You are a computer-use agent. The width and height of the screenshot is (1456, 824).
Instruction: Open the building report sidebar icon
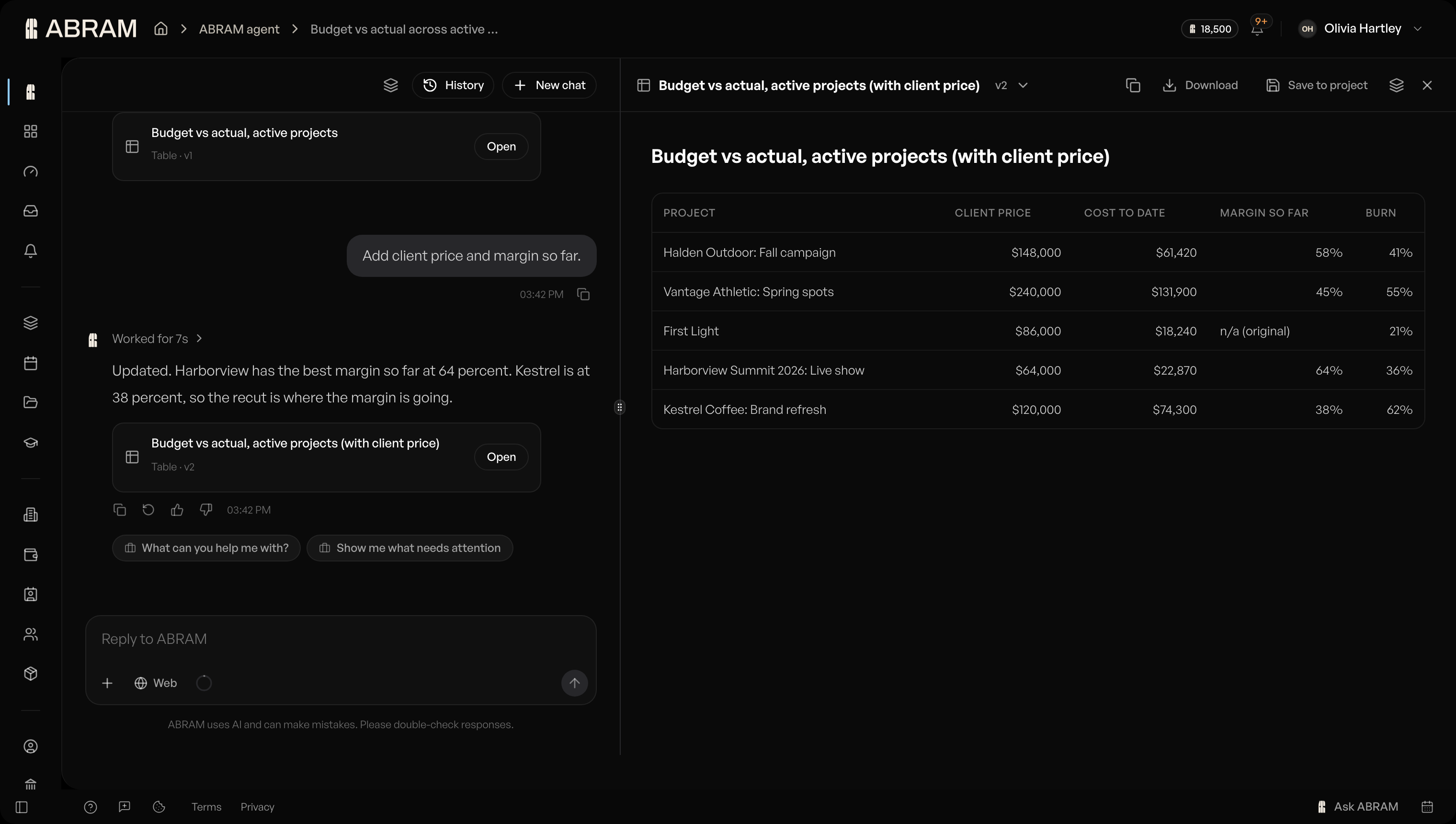pos(31,515)
